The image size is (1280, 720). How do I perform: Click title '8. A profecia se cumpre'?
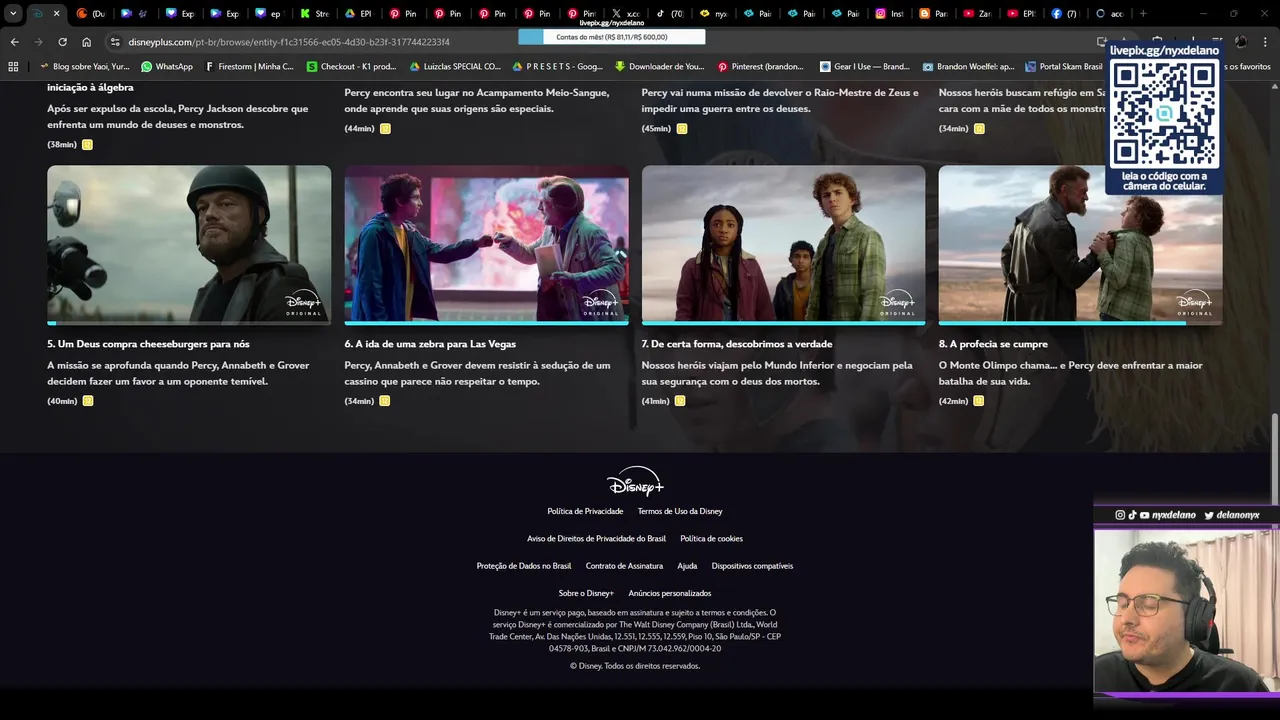tap(993, 344)
